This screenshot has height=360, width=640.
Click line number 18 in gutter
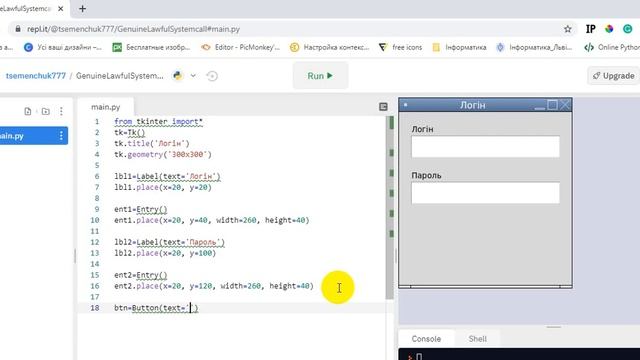95,308
